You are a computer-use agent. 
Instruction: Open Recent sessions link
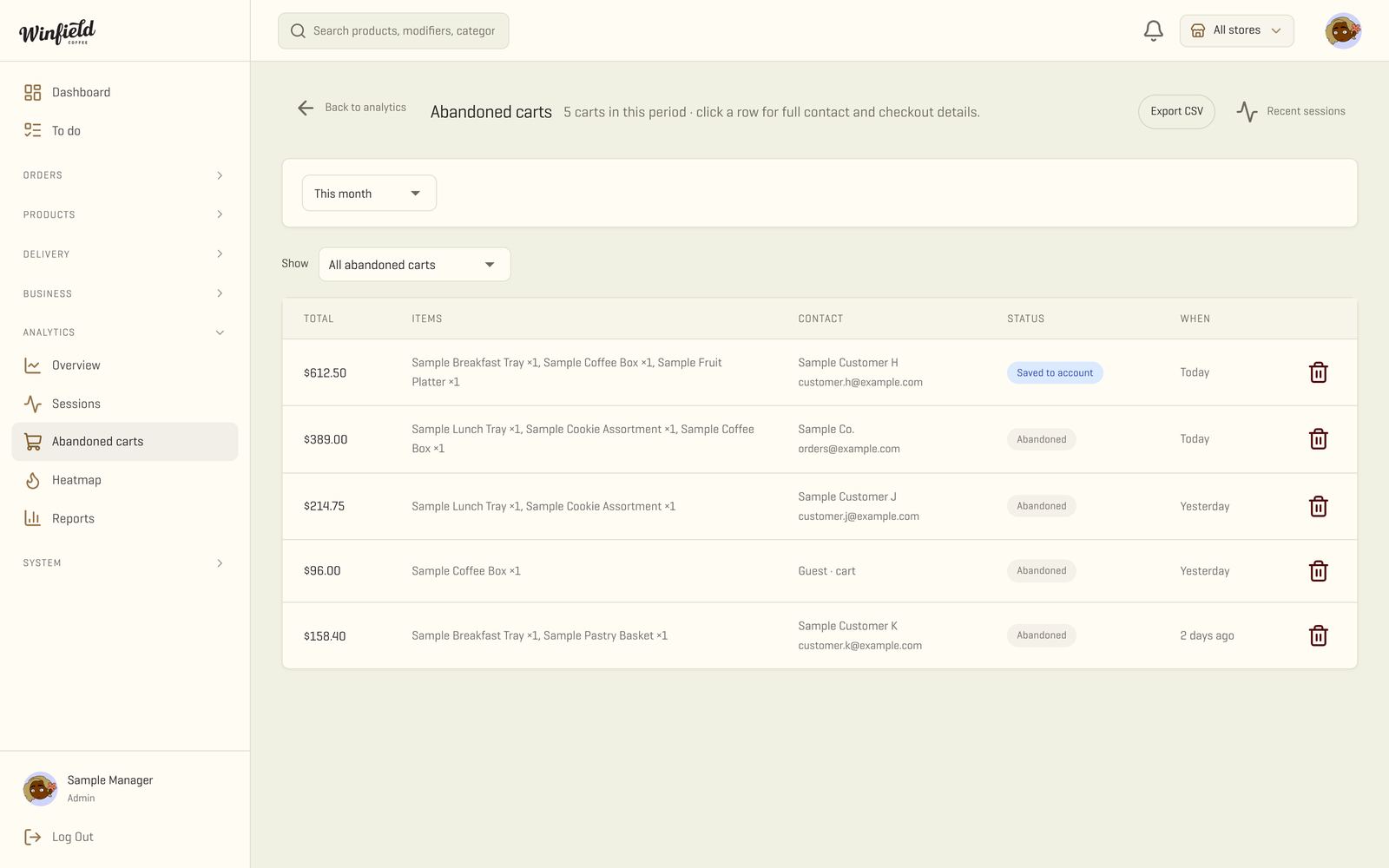[1291, 112]
